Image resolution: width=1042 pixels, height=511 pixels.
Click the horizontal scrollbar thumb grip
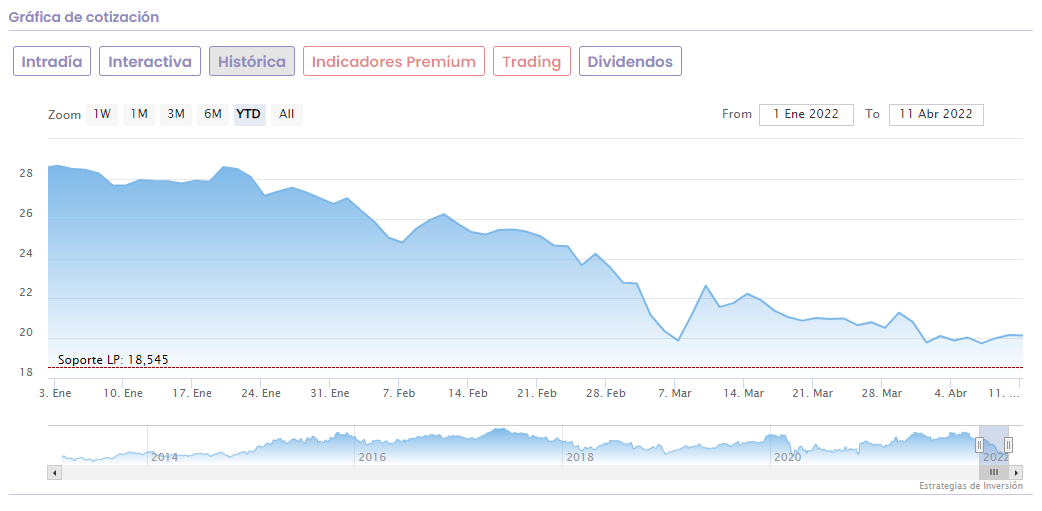click(994, 472)
